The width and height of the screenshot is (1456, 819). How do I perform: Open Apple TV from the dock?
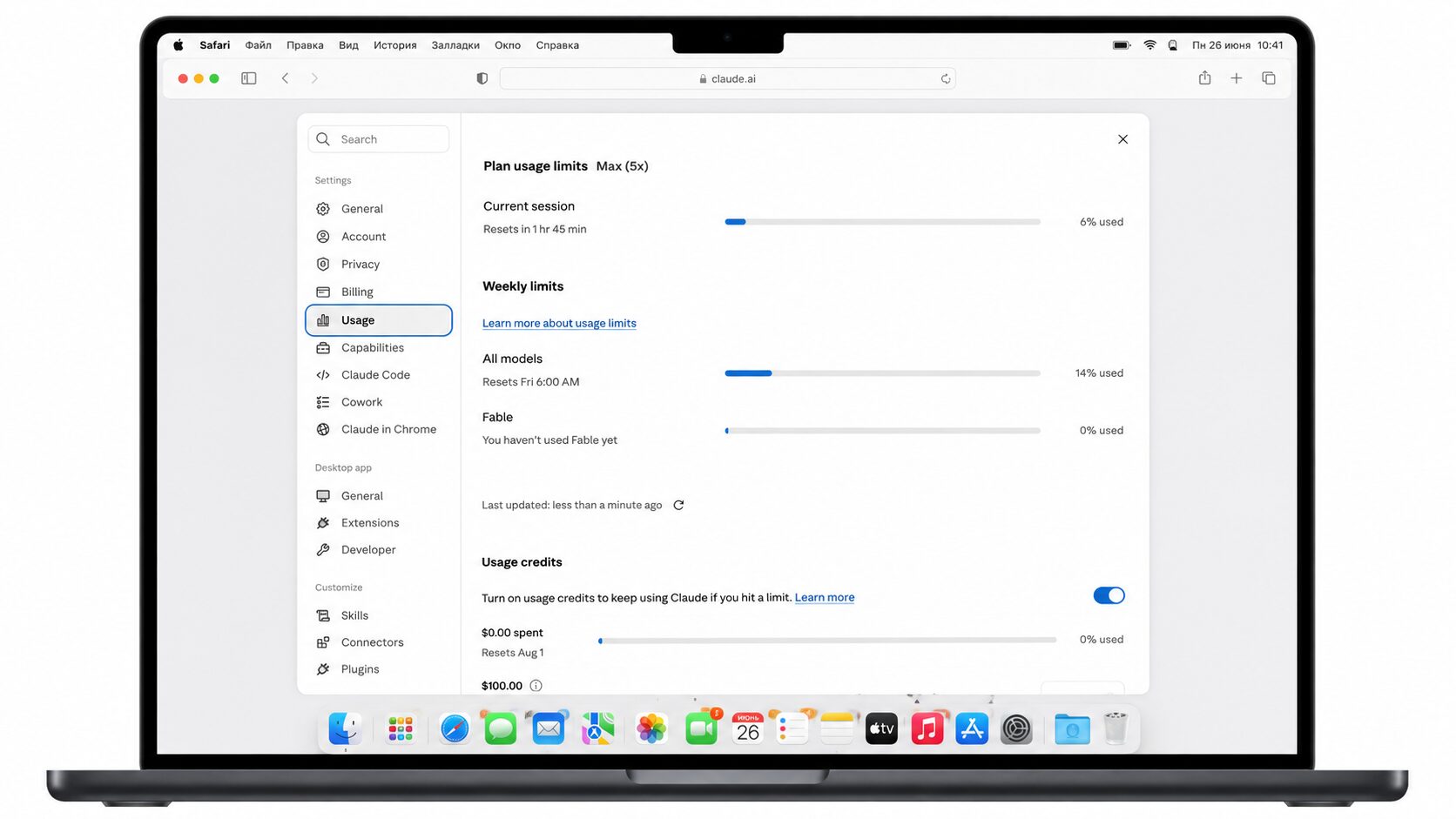click(881, 728)
